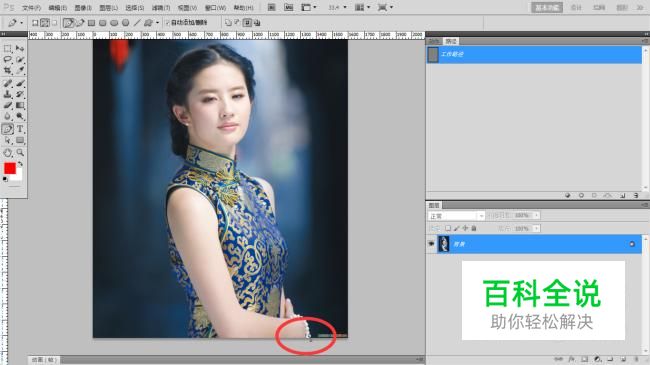Image resolution: width=650 pixels, height=365 pixels.
Task: Select the Hand tool
Action: click(x=7, y=153)
